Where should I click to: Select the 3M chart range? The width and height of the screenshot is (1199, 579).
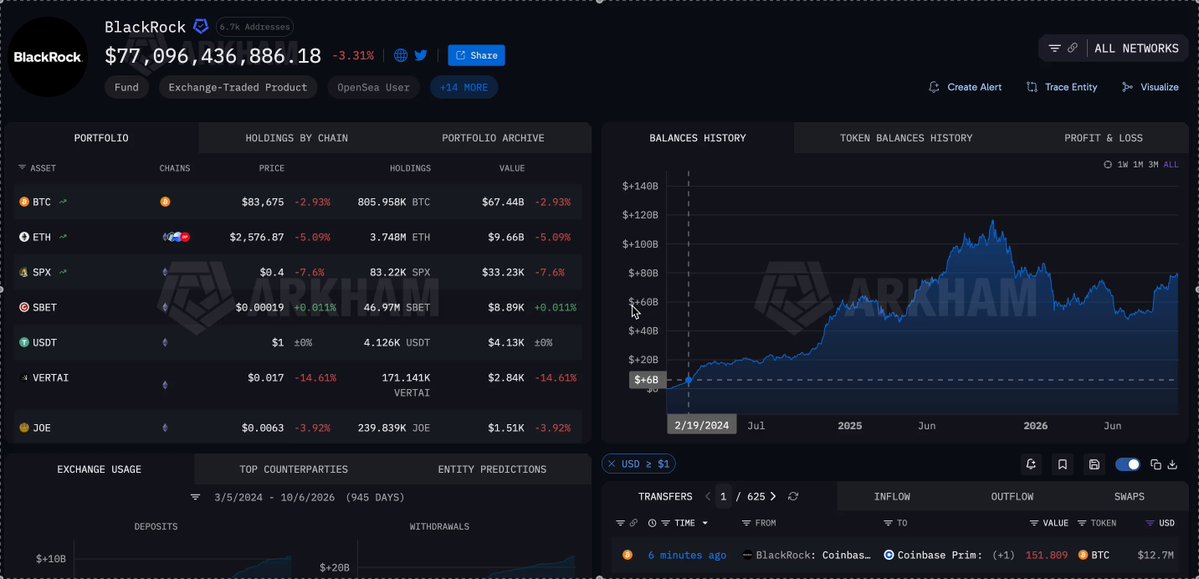[1153, 164]
